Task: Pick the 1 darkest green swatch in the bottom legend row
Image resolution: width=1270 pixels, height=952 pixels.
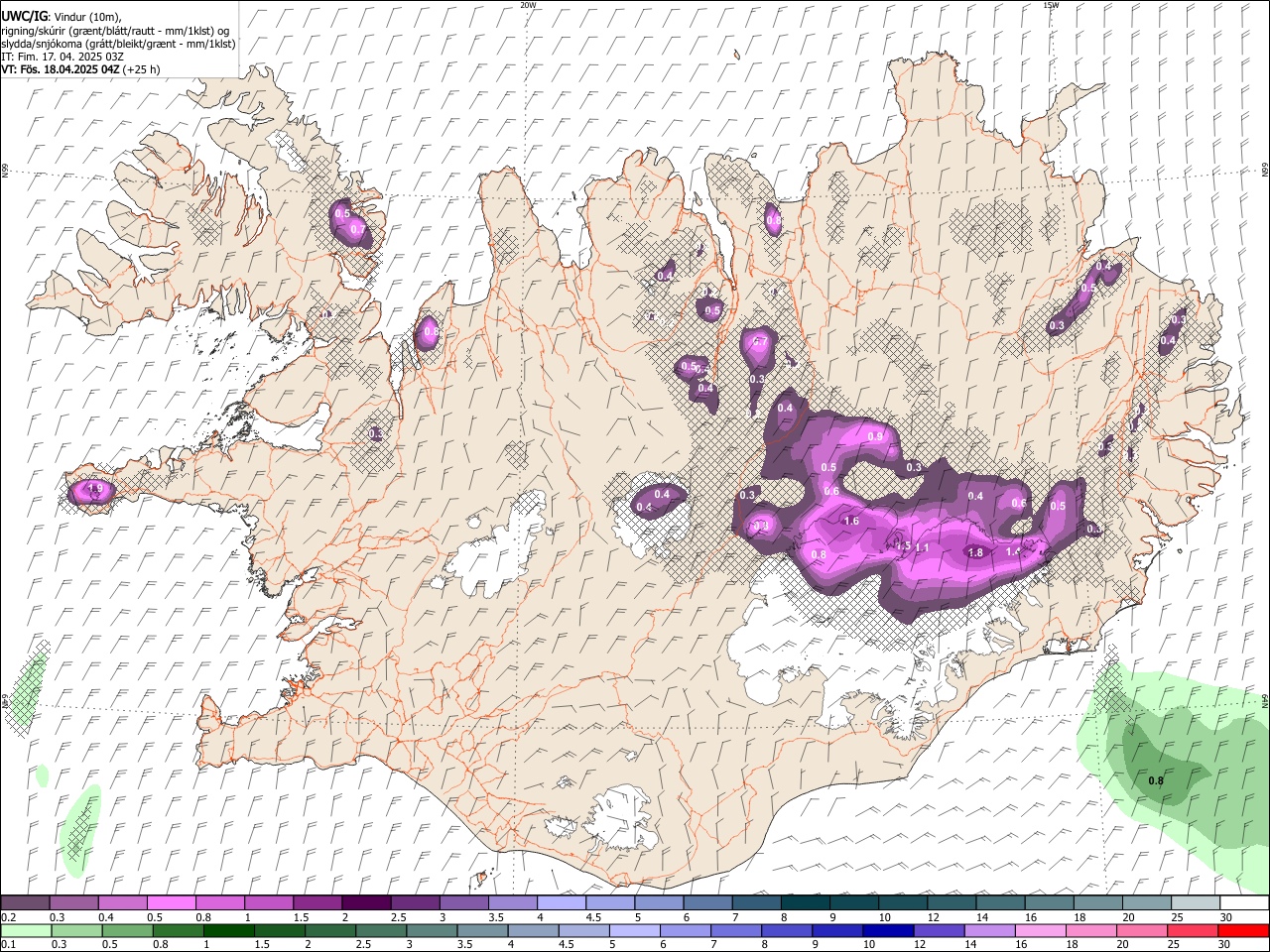Action: pyautogui.click(x=229, y=931)
